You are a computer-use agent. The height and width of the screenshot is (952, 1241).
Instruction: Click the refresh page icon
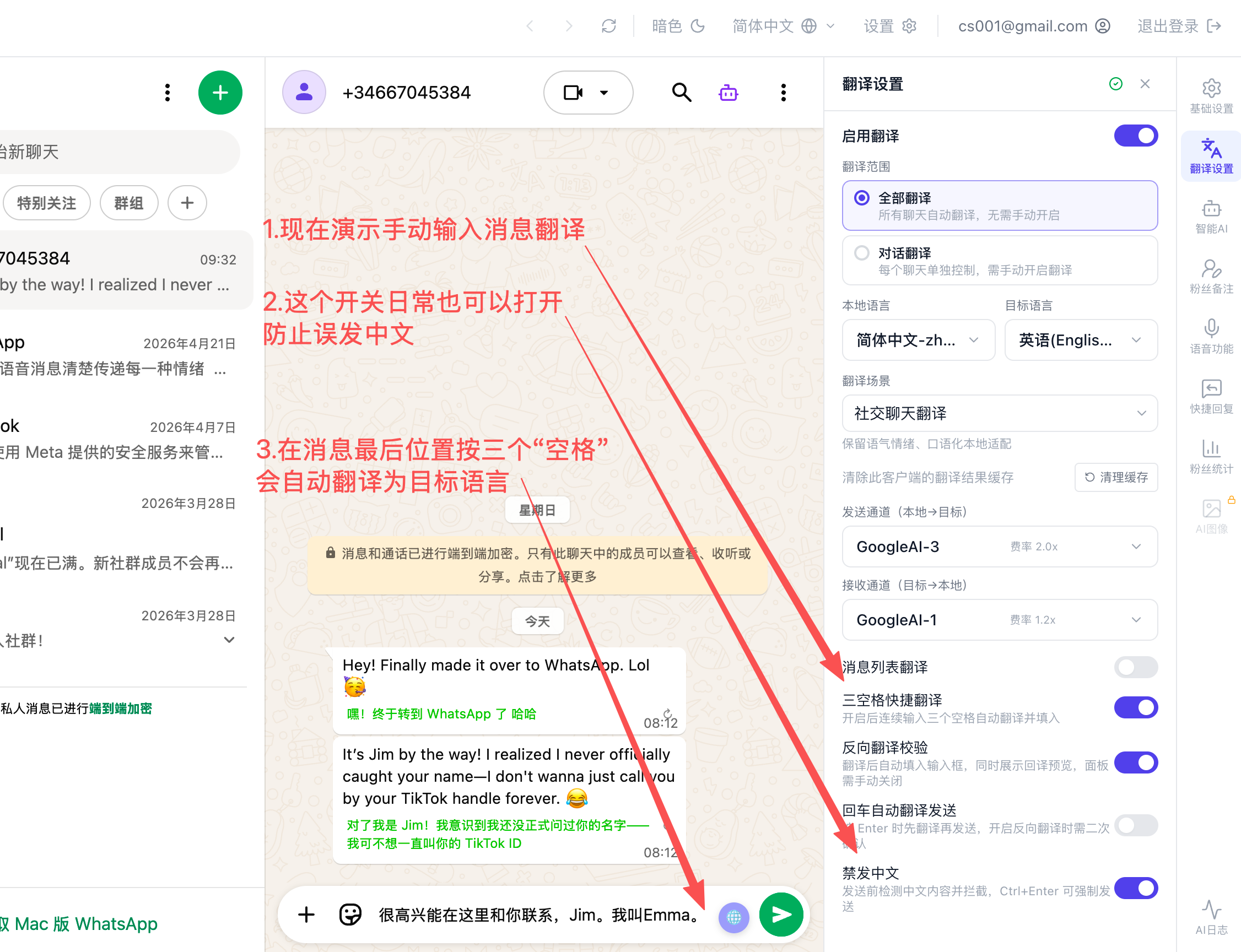[x=608, y=26]
